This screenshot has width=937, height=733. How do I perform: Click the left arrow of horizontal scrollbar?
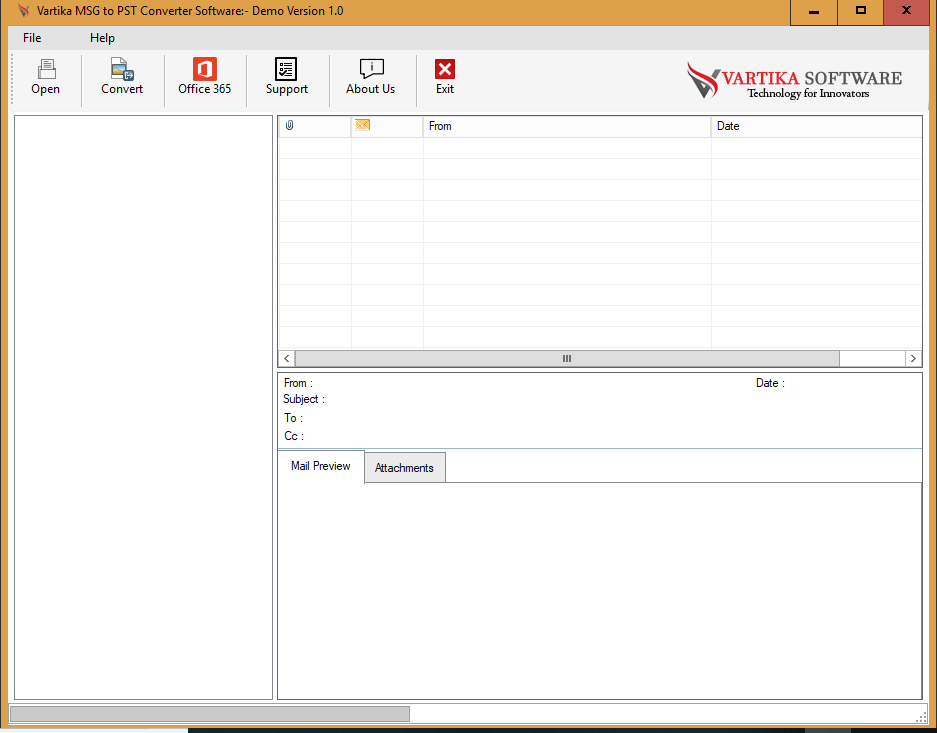pyautogui.click(x=287, y=358)
